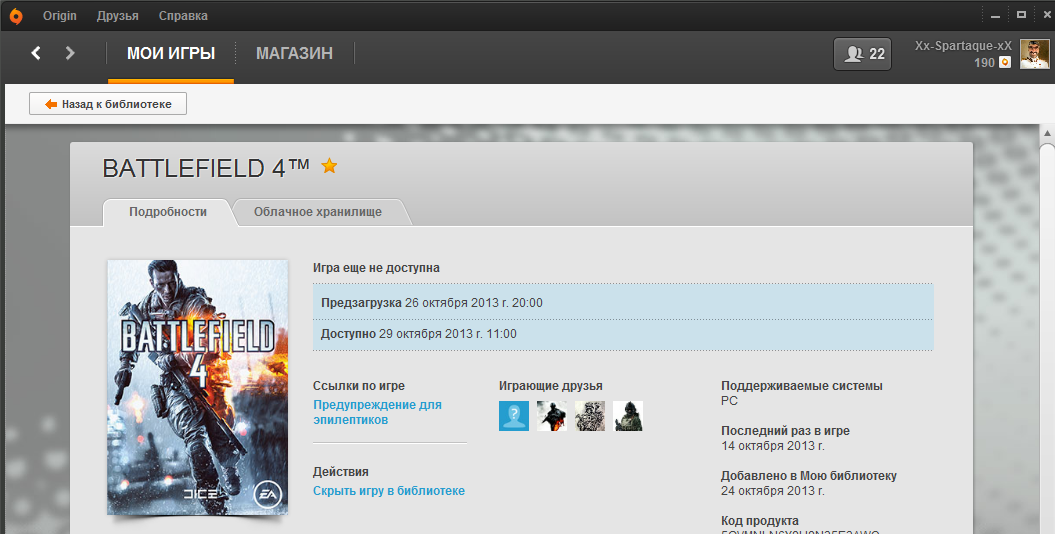This screenshot has width=1055, height=534.
Task: Switch to МАГАЗИН section
Action: coord(294,53)
